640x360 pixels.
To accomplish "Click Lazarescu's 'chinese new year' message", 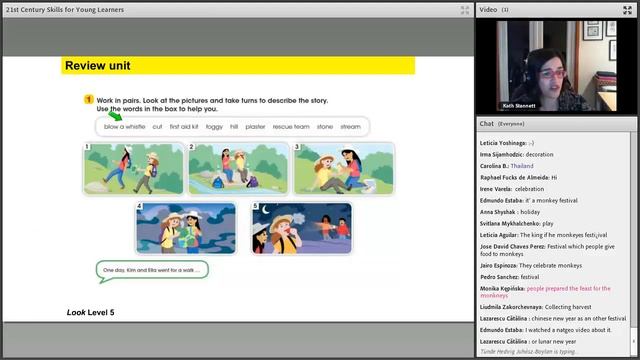I will 553,318.
